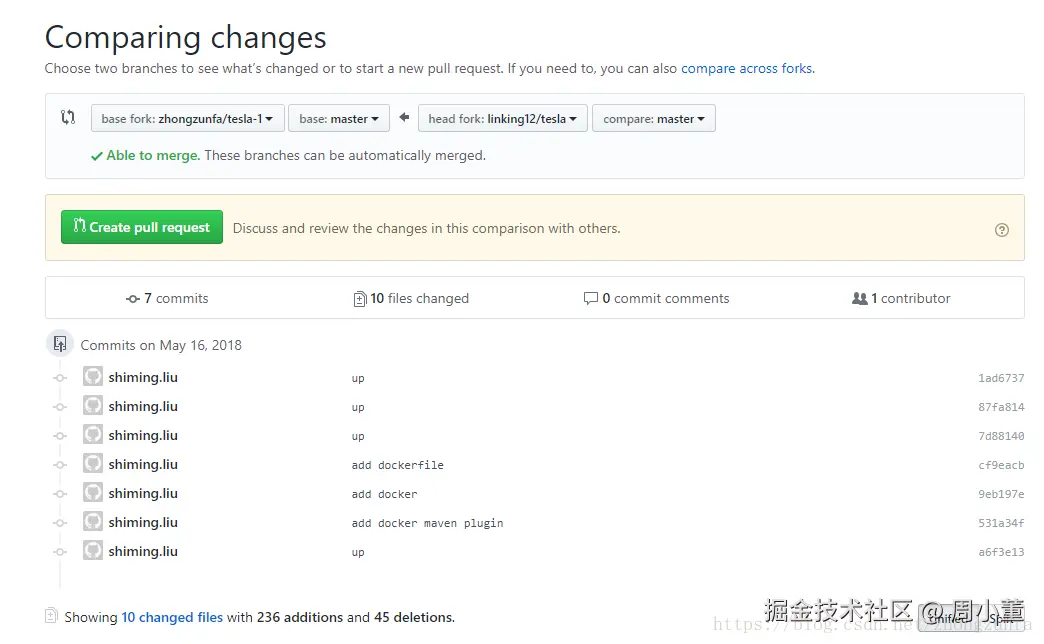Click author shiming.liu on commit 1ad6737
The image size is (1044, 644).
click(143, 378)
